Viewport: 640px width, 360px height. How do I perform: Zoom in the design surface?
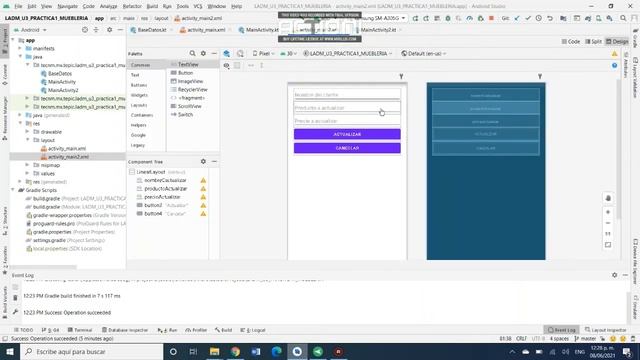(608, 212)
